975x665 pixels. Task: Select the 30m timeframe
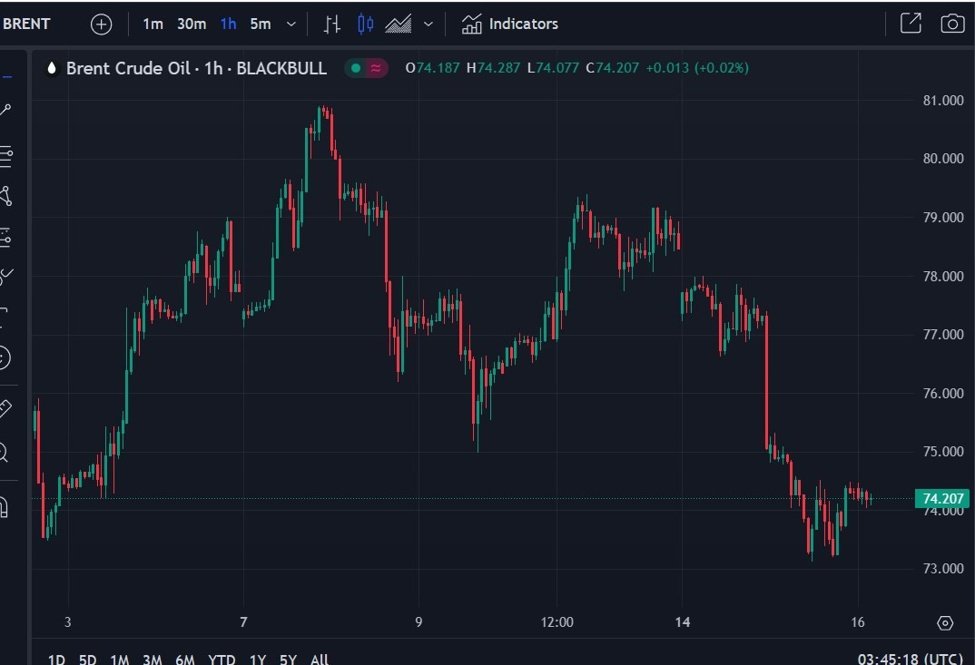point(191,24)
